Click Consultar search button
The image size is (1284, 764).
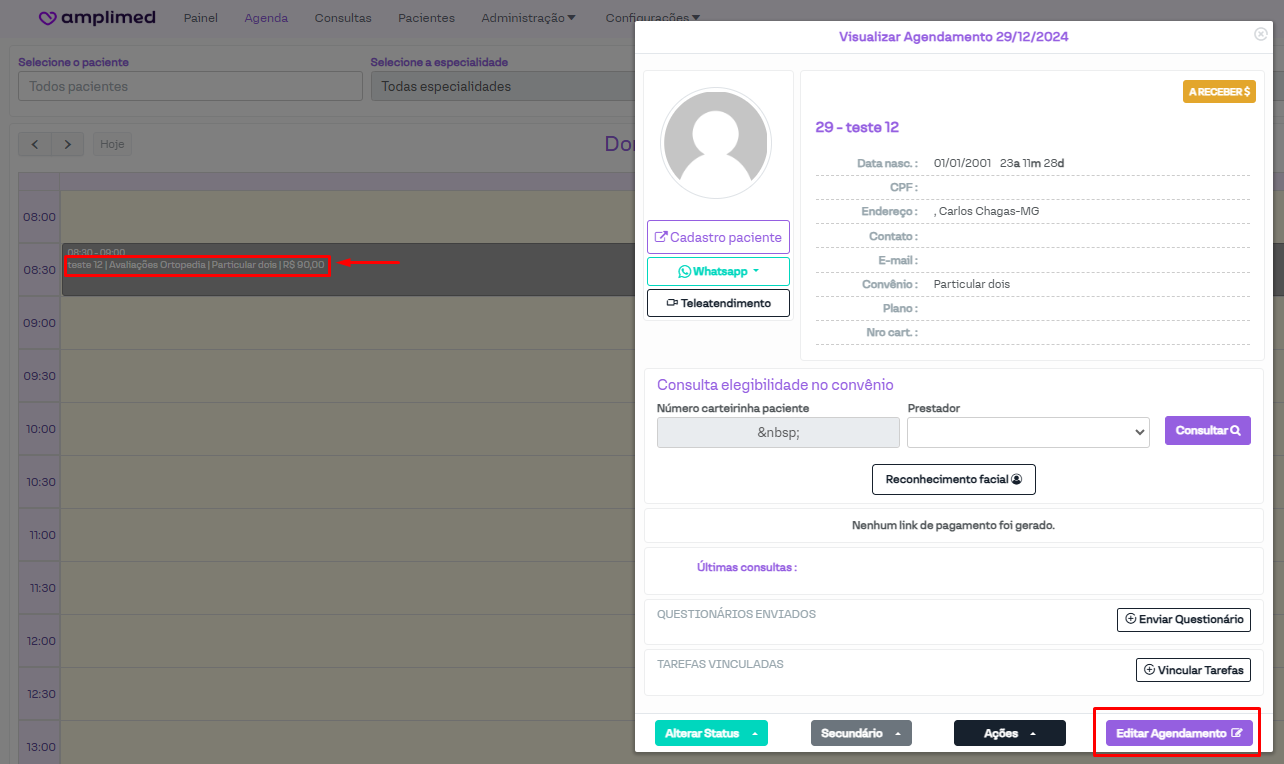tap(1207, 430)
